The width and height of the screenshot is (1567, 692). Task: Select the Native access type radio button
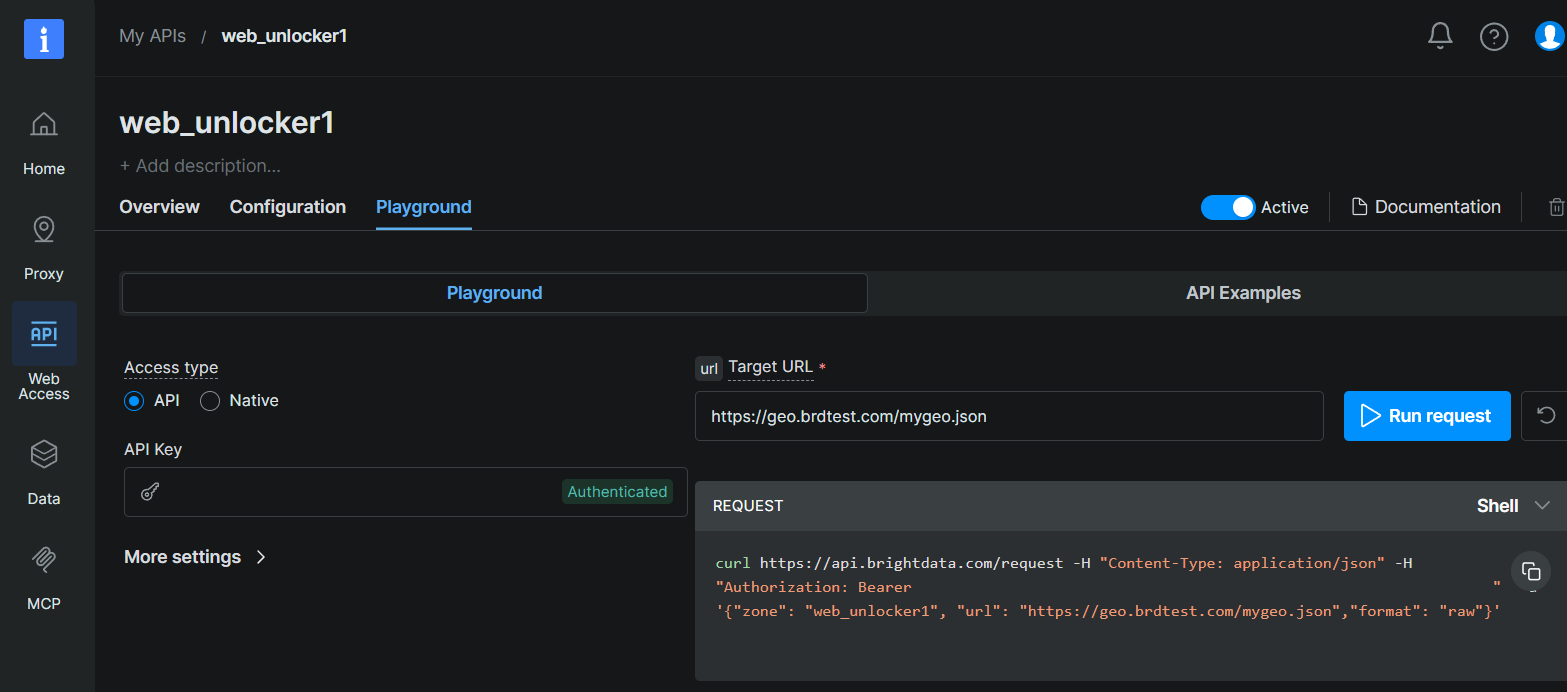[x=210, y=400]
